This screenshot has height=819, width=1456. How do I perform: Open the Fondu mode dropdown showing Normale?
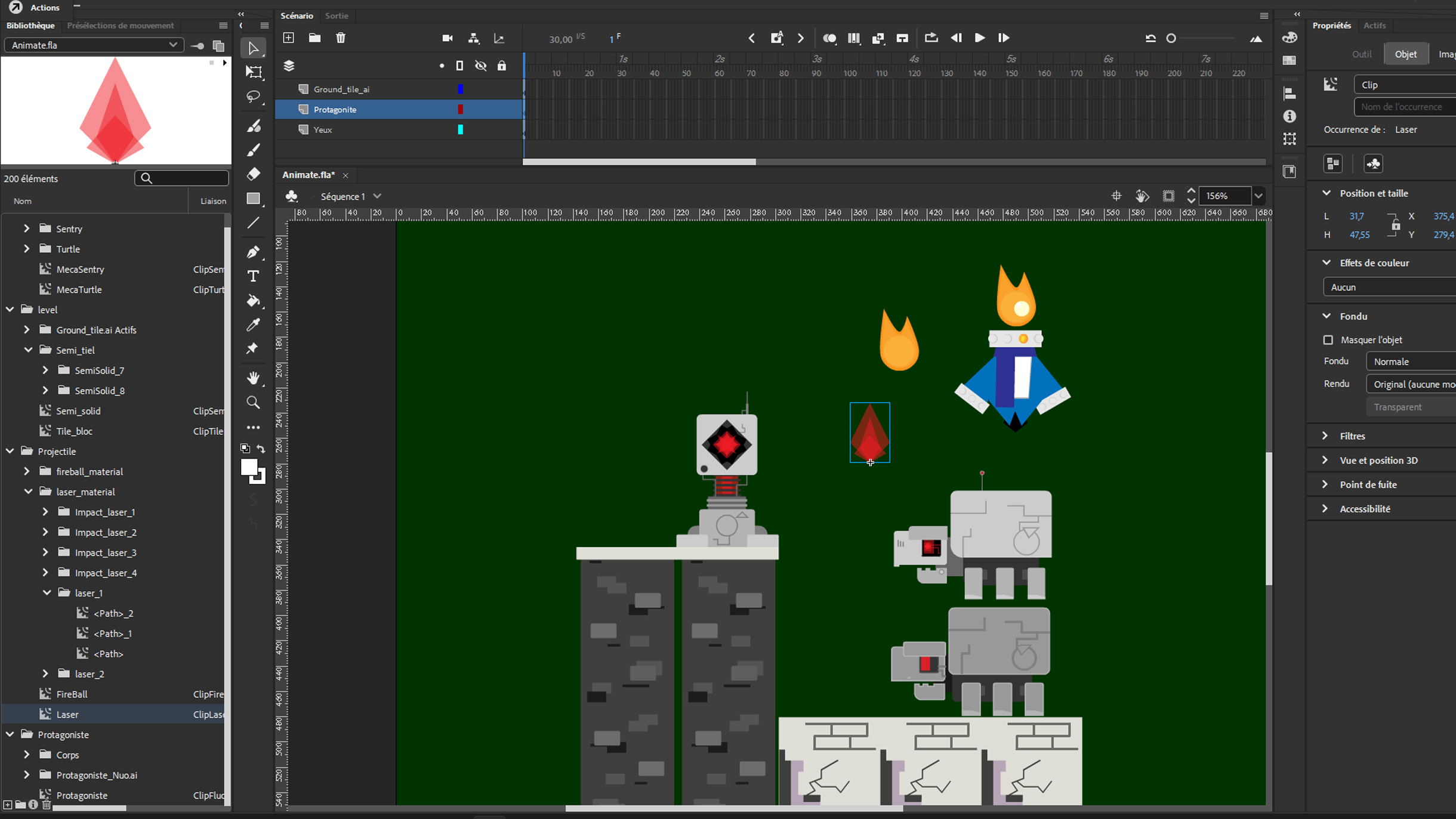click(x=1411, y=361)
